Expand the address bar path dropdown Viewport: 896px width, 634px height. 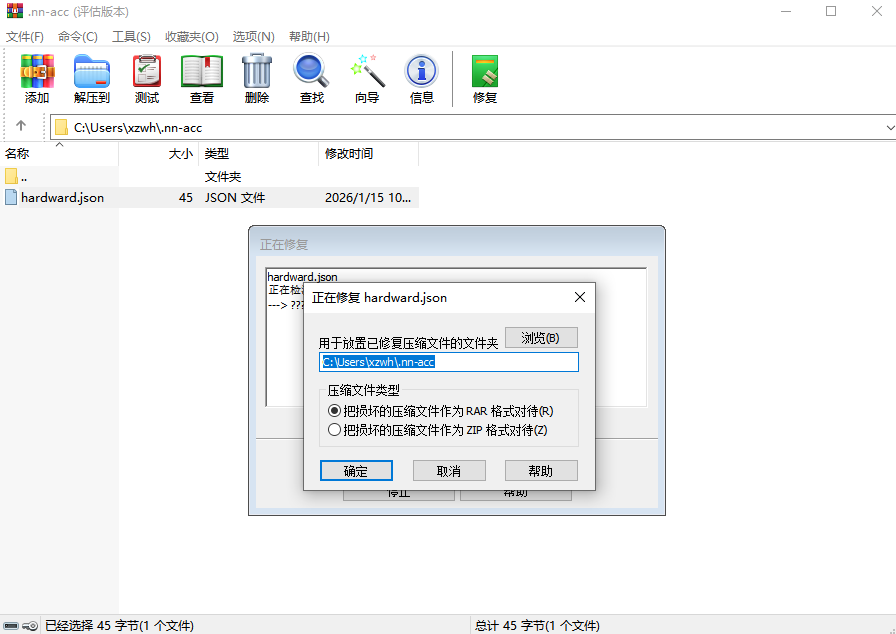[x=890, y=127]
